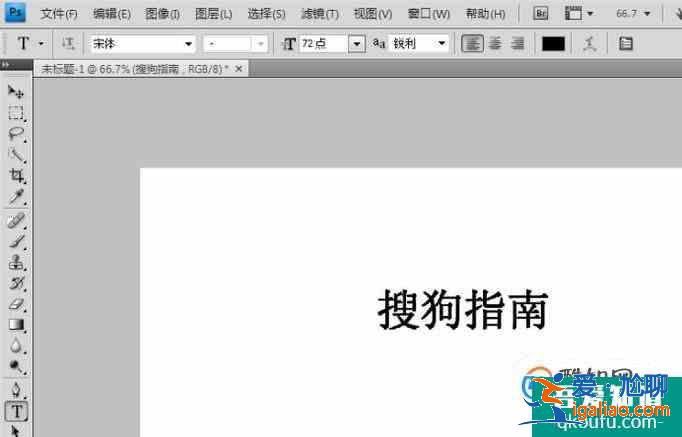Select the Lasso tool
This screenshot has height=437, width=682.
coord(16,134)
